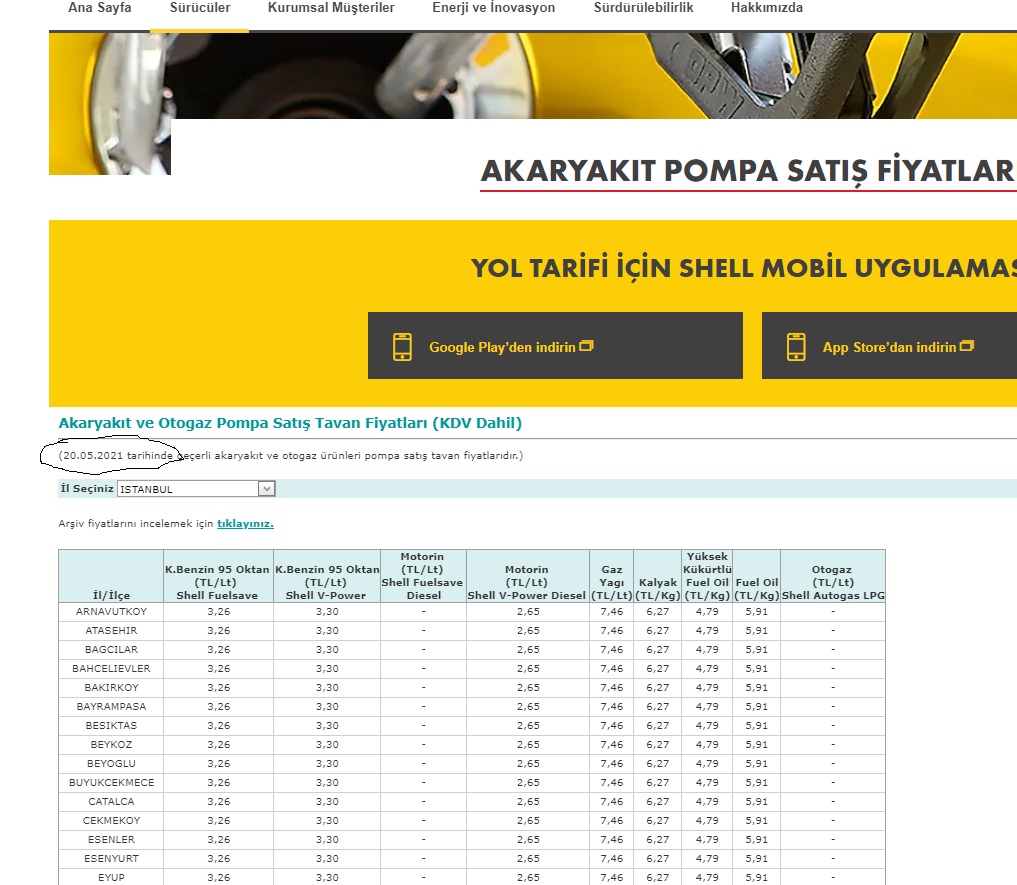Click 7,46 Gaz Yagı price in BAKIRKOY row
Viewport: 1017px width, 885px height.
coord(612,688)
